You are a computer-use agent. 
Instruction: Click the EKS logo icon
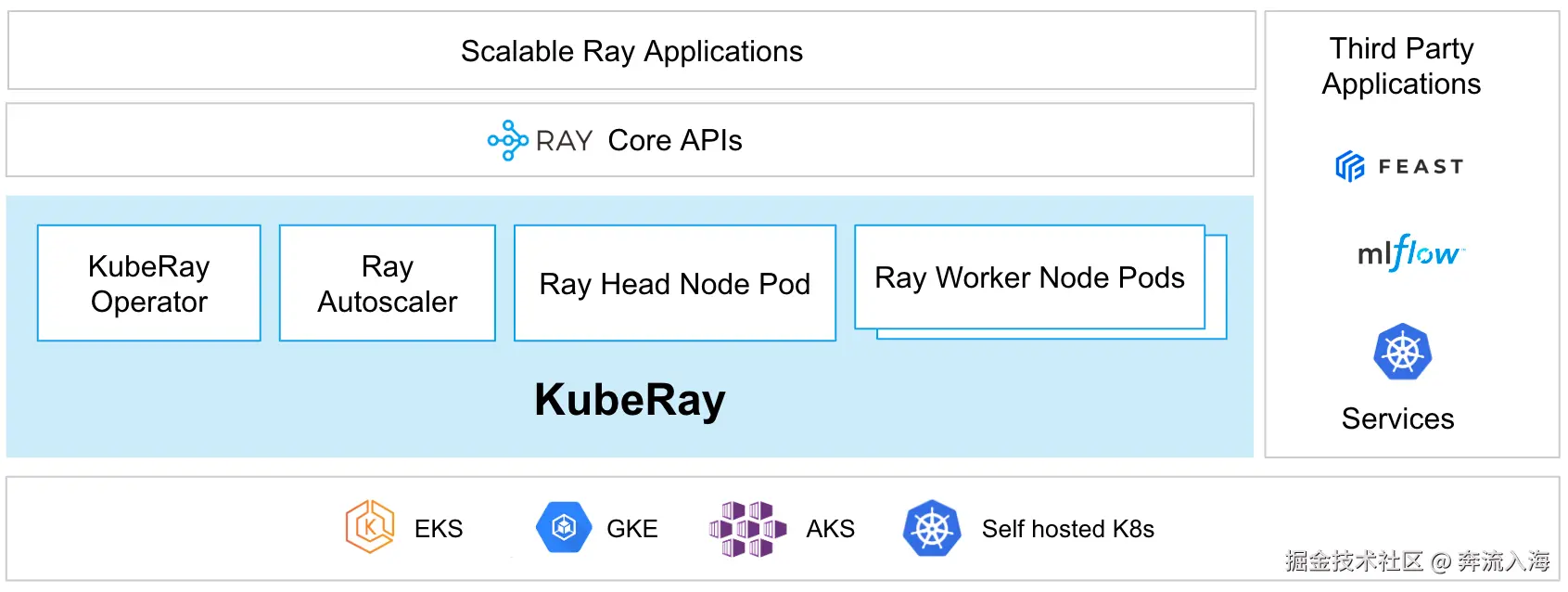370,527
